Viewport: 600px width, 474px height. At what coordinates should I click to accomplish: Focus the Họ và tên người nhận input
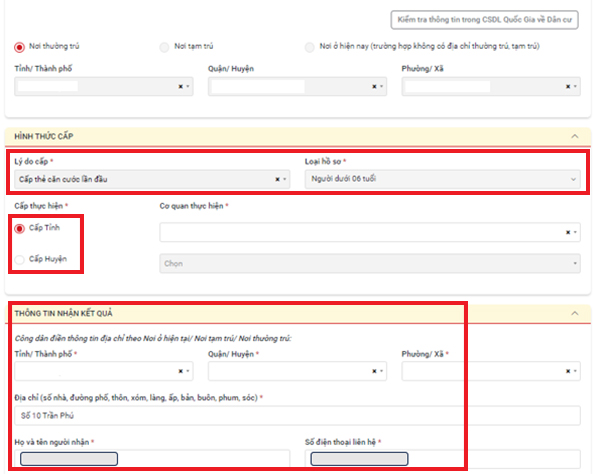[x=152, y=459]
